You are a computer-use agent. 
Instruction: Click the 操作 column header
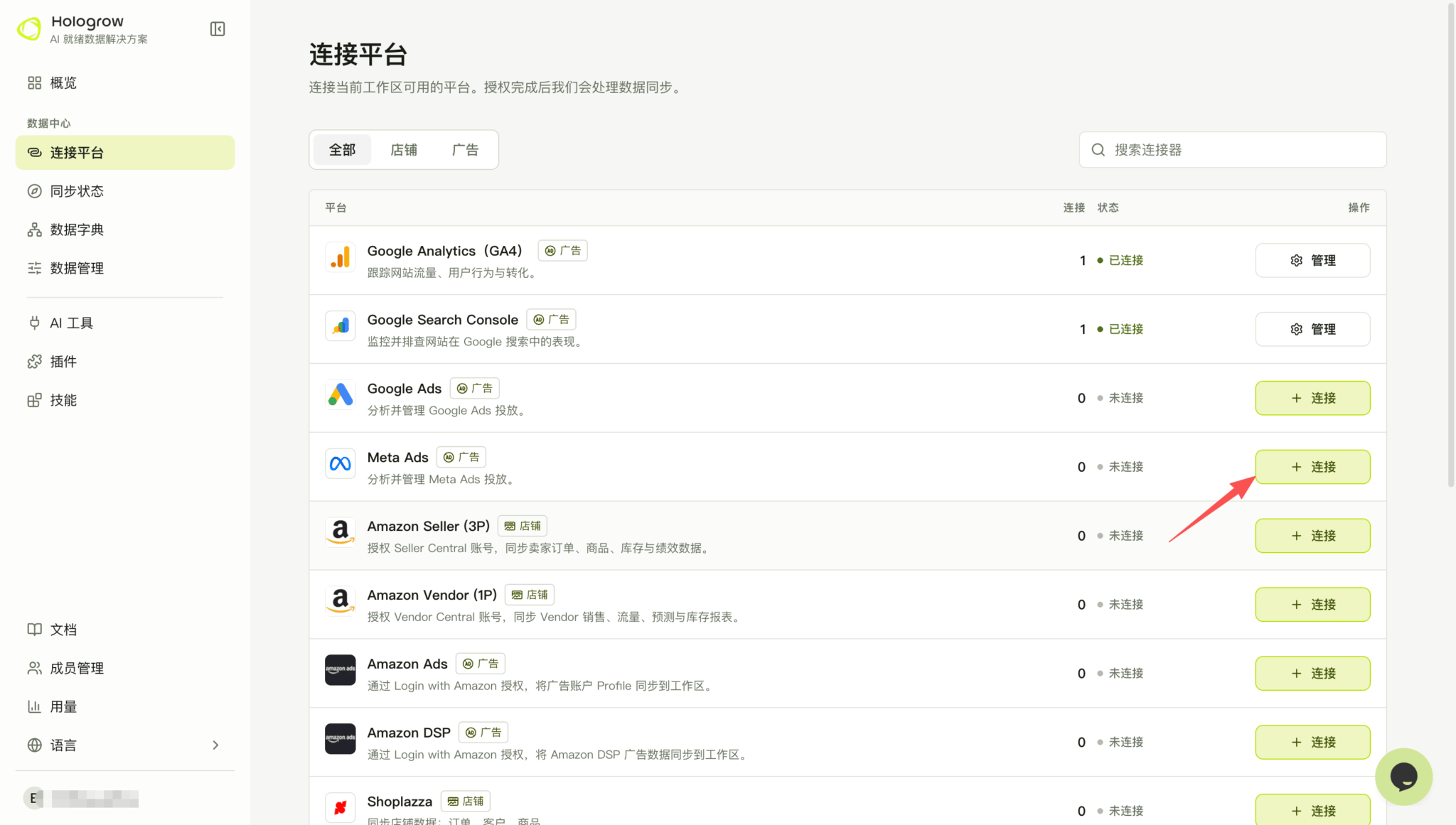click(x=1359, y=207)
